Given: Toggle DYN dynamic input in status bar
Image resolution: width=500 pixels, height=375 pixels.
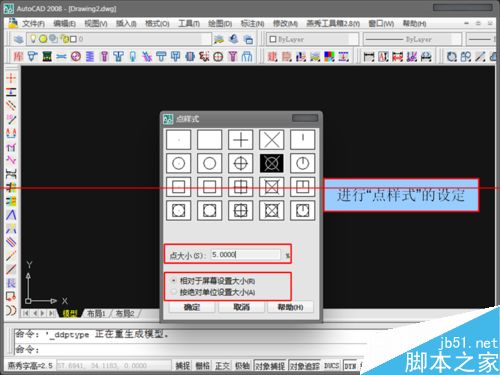Looking at the screenshot, I should [350, 366].
